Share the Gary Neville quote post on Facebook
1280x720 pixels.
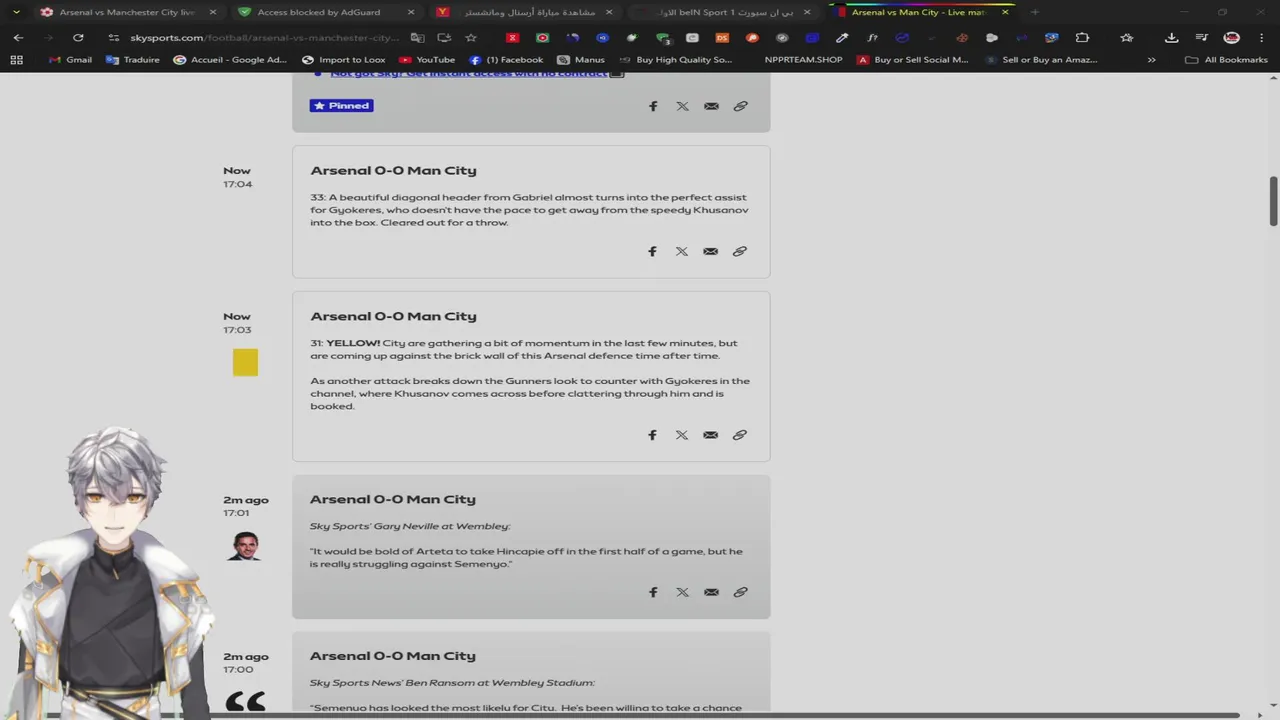click(x=653, y=592)
